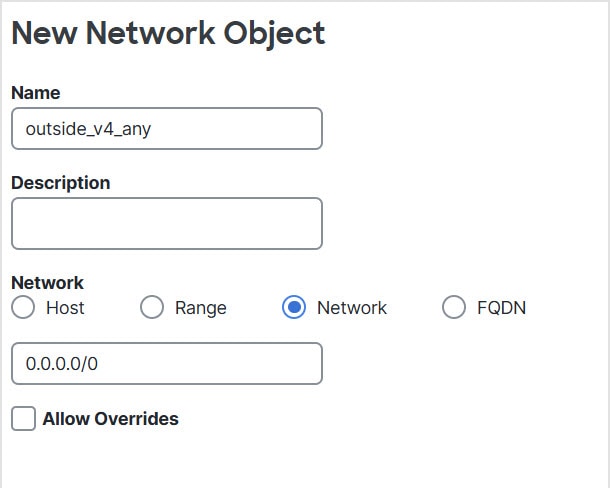
Task: Choose the FQDN radio option
Action: 454,307
